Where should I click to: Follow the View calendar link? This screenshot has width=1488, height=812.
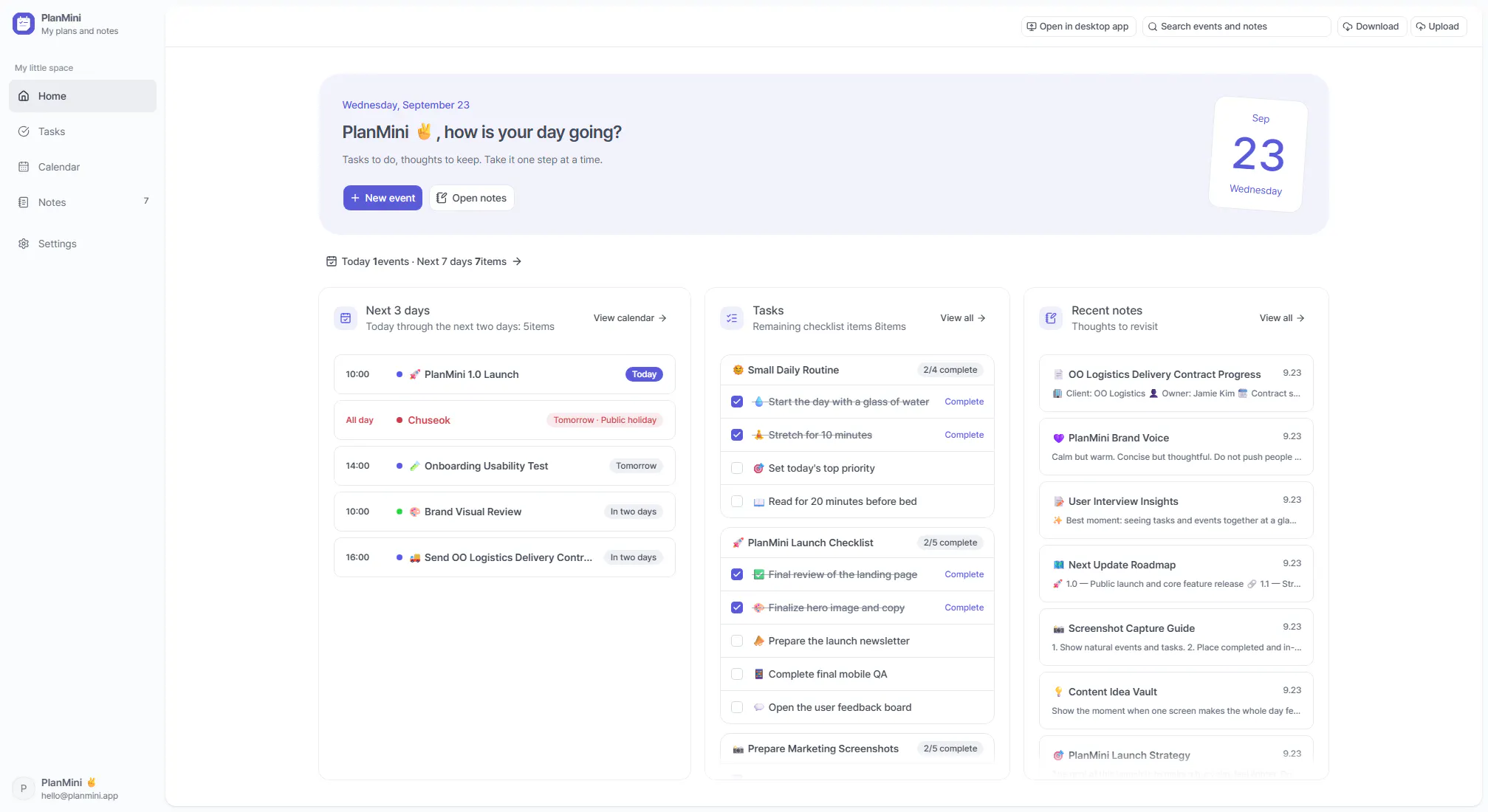click(x=630, y=318)
